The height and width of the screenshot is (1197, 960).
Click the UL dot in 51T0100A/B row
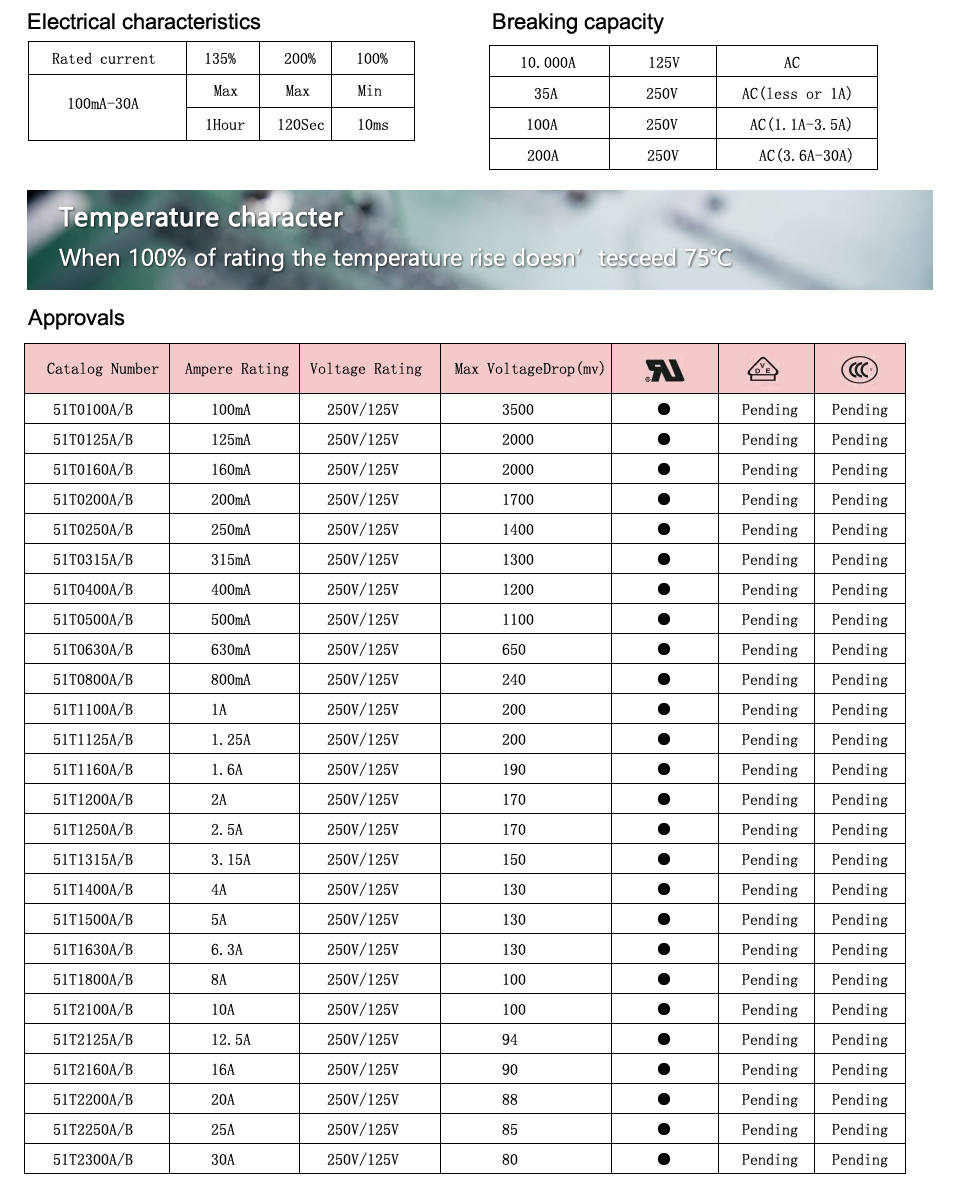(664, 409)
